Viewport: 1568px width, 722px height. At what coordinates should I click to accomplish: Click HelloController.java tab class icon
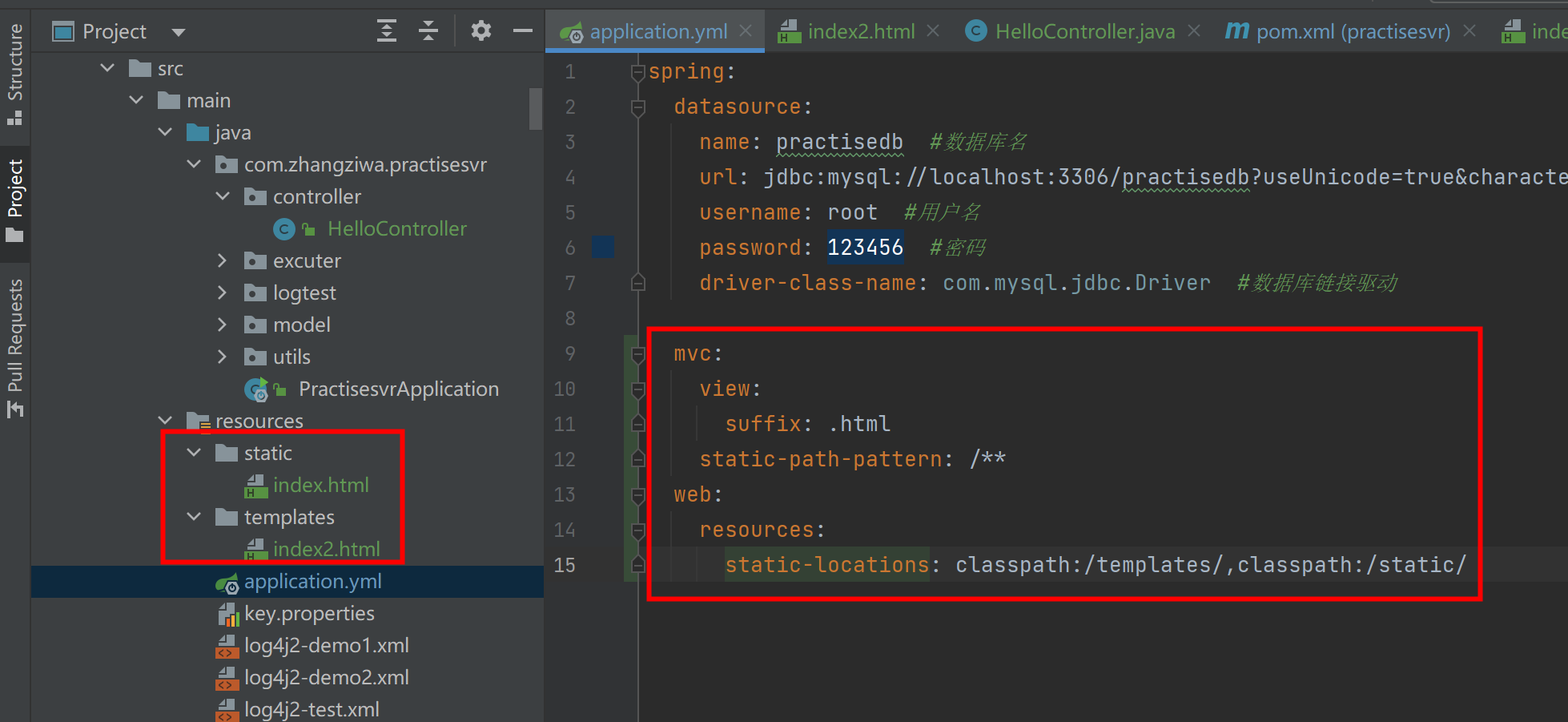tap(975, 31)
